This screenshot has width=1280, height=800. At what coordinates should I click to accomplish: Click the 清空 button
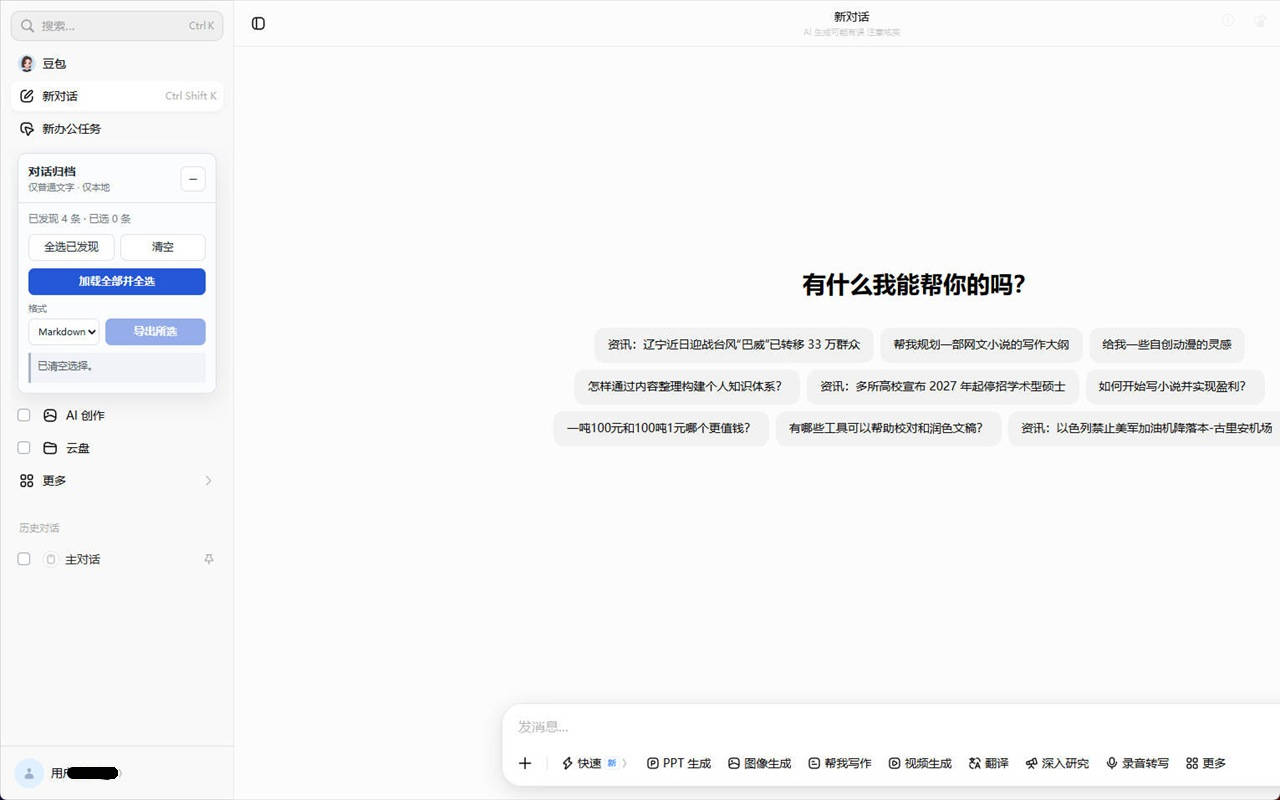coord(163,247)
